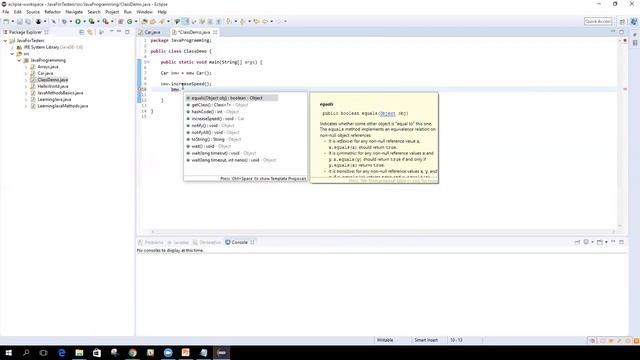This screenshot has width=640, height=360.
Task: Collapse the src folder node
Action: click(12, 54)
